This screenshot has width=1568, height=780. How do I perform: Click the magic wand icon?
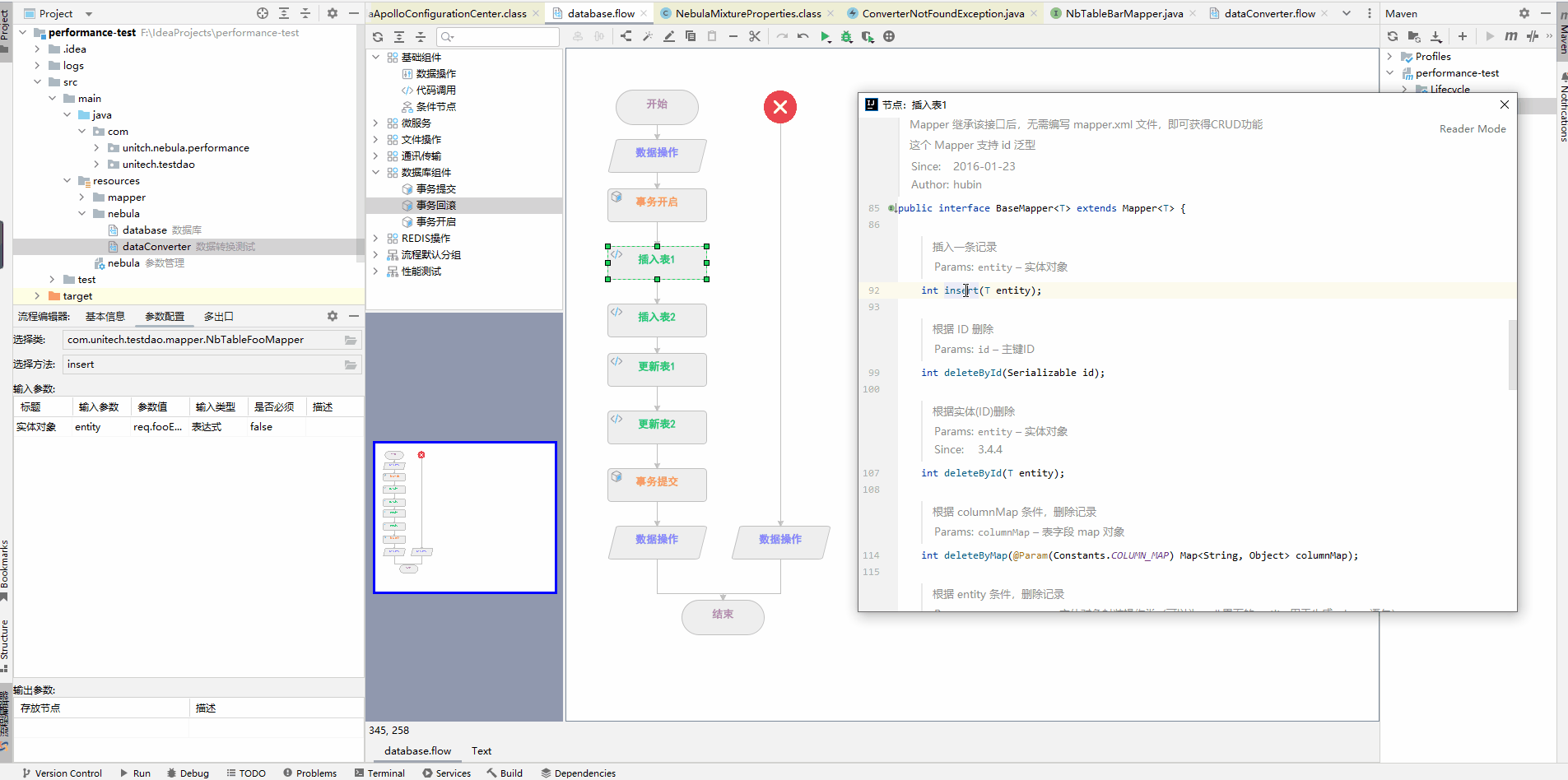click(647, 37)
